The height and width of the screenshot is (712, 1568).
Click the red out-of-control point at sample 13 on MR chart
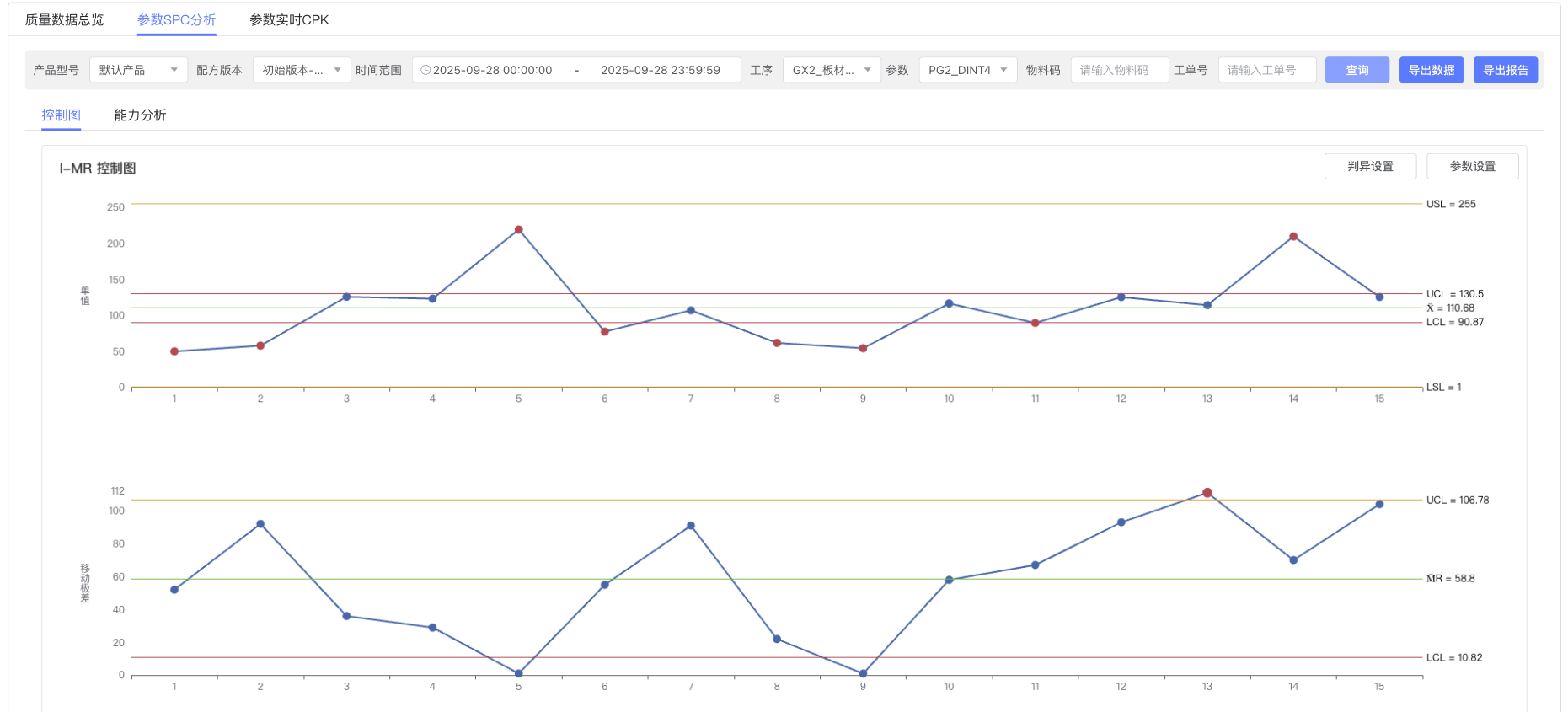(x=1207, y=493)
